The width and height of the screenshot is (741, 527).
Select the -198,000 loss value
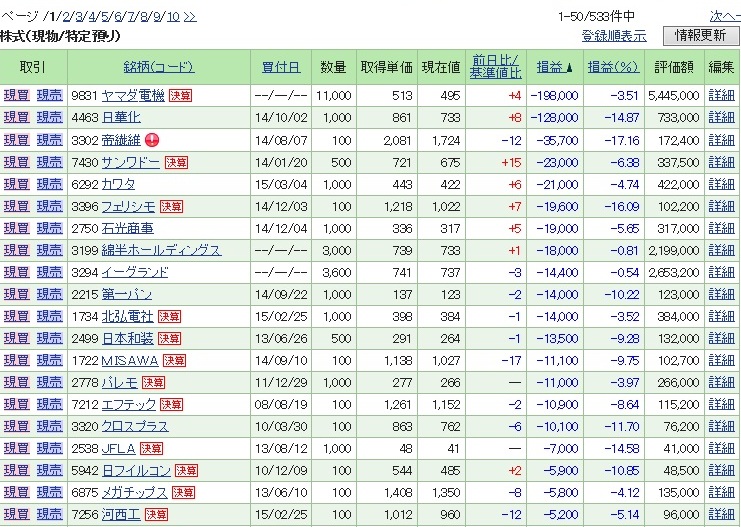(x=554, y=95)
